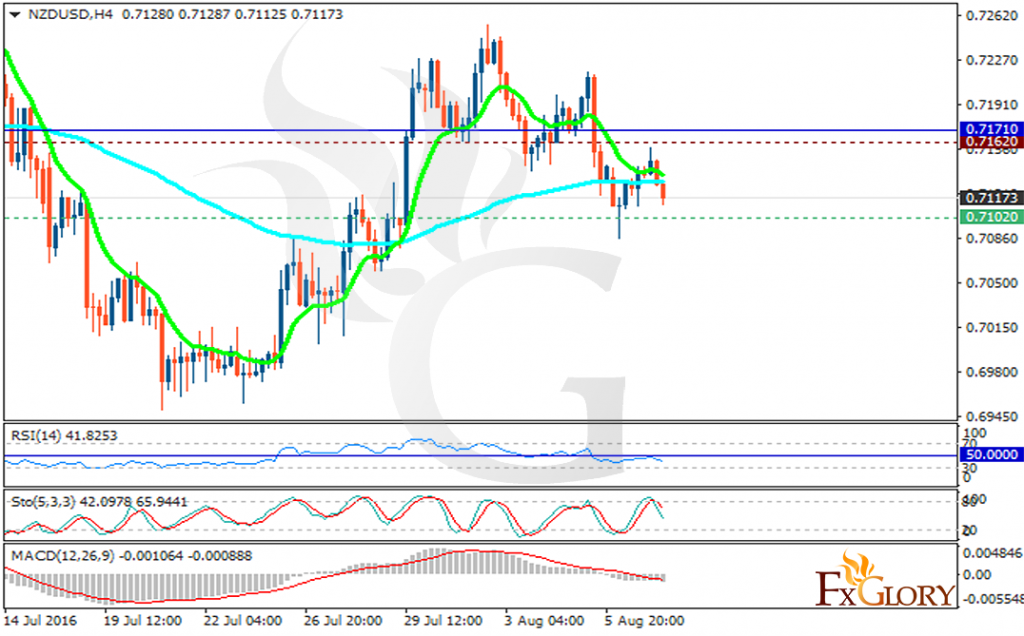Click the 0.70150 price scale value

tap(992, 327)
